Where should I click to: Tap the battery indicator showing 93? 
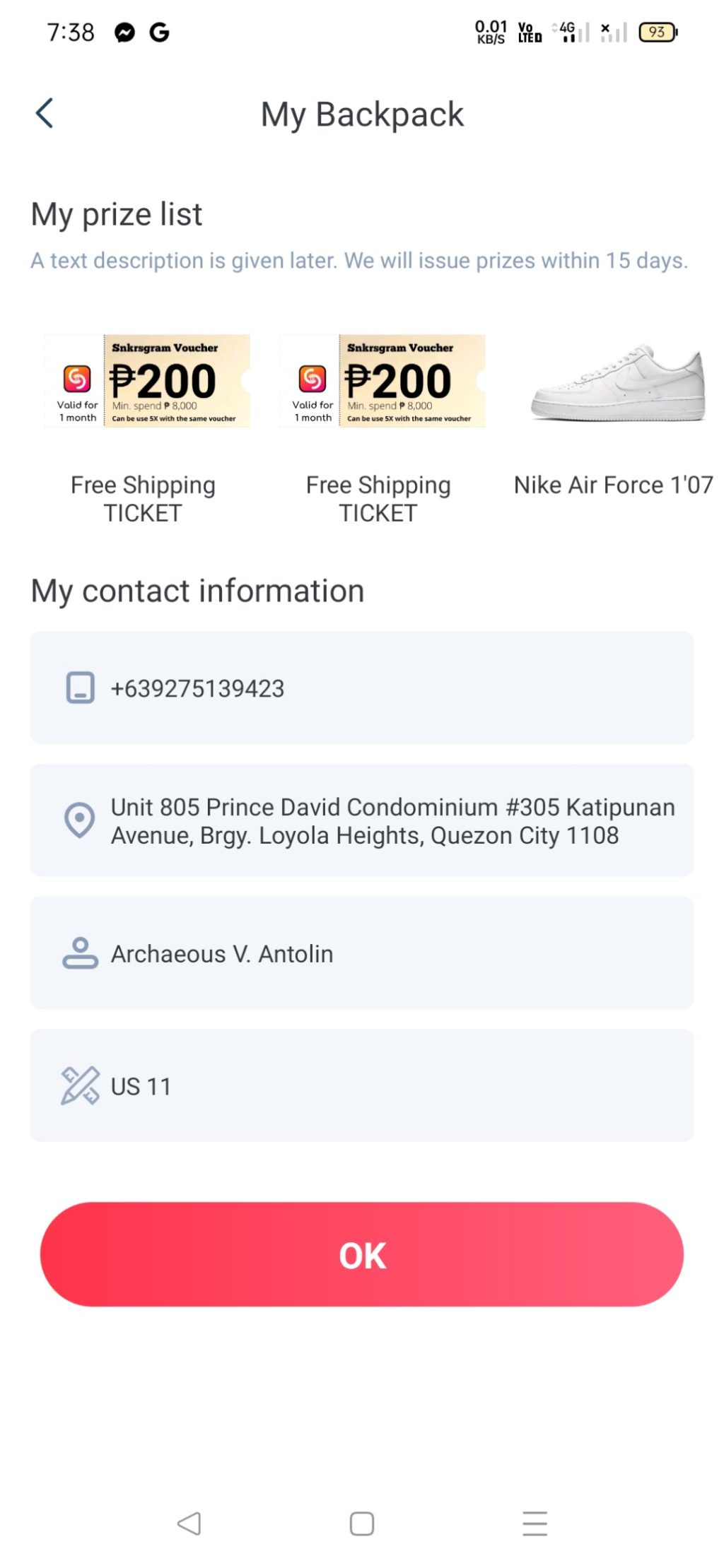point(658,33)
